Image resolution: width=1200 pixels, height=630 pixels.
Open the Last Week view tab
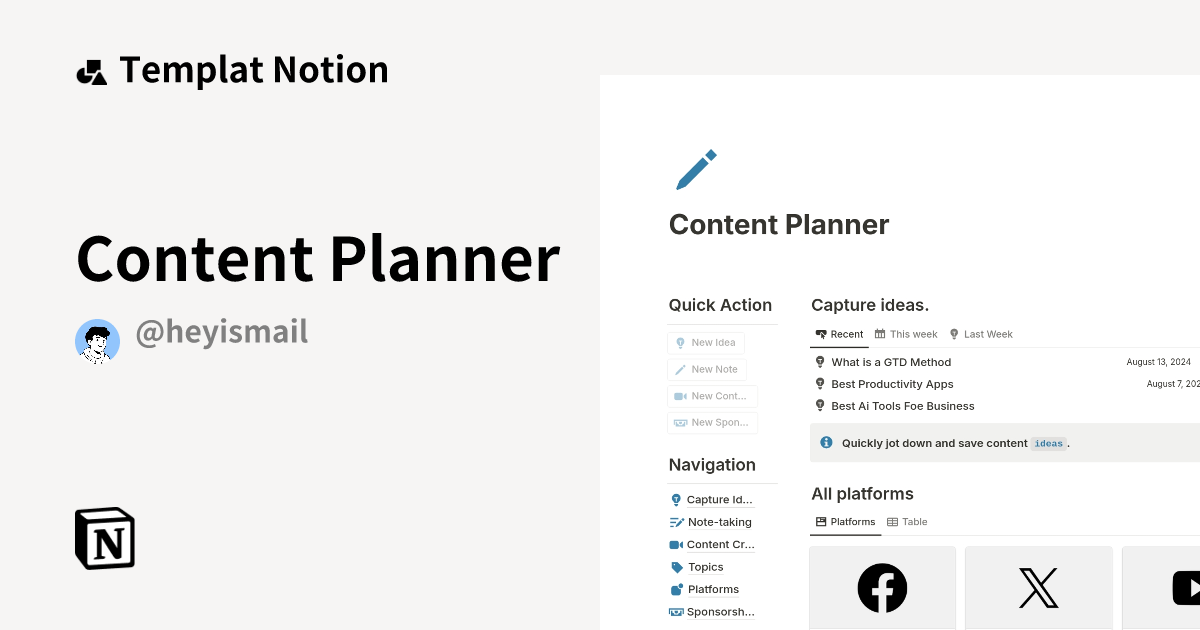tap(981, 334)
